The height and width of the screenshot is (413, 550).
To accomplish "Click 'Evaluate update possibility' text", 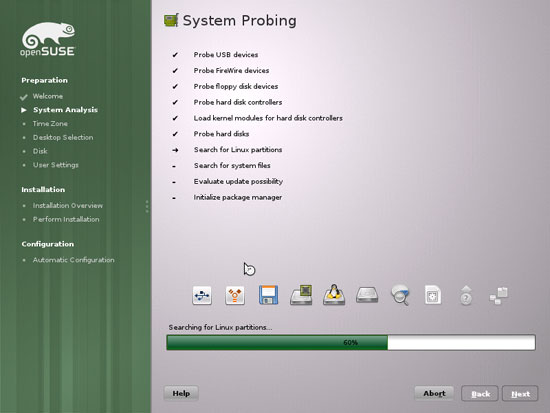I will pos(238,181).
